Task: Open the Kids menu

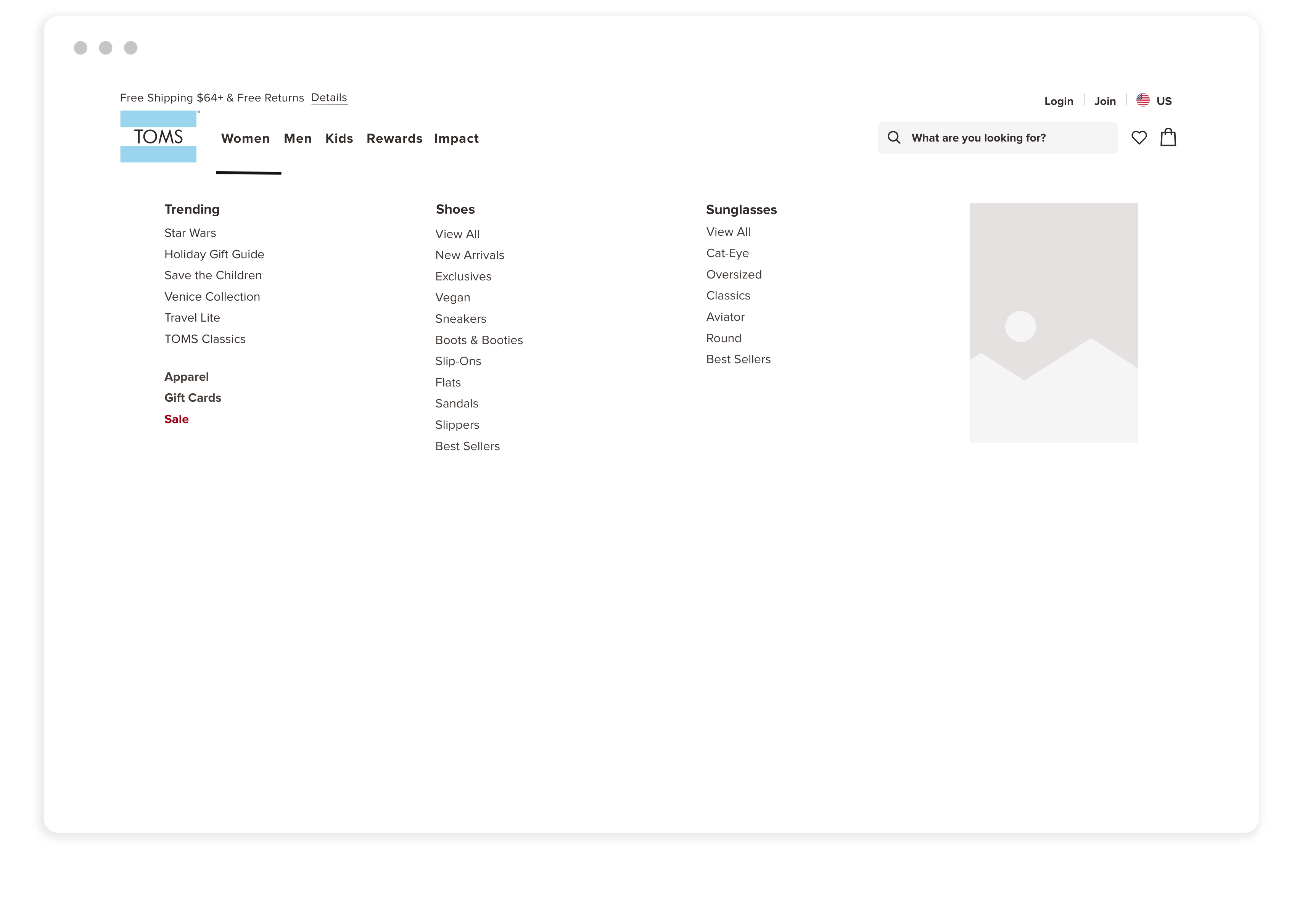Action: coord(339,138)
